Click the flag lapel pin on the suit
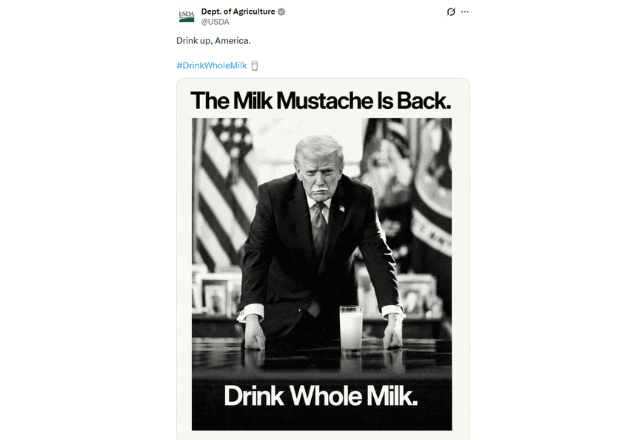The height and width of the screenshot is (440, 640). click(342, 209)
